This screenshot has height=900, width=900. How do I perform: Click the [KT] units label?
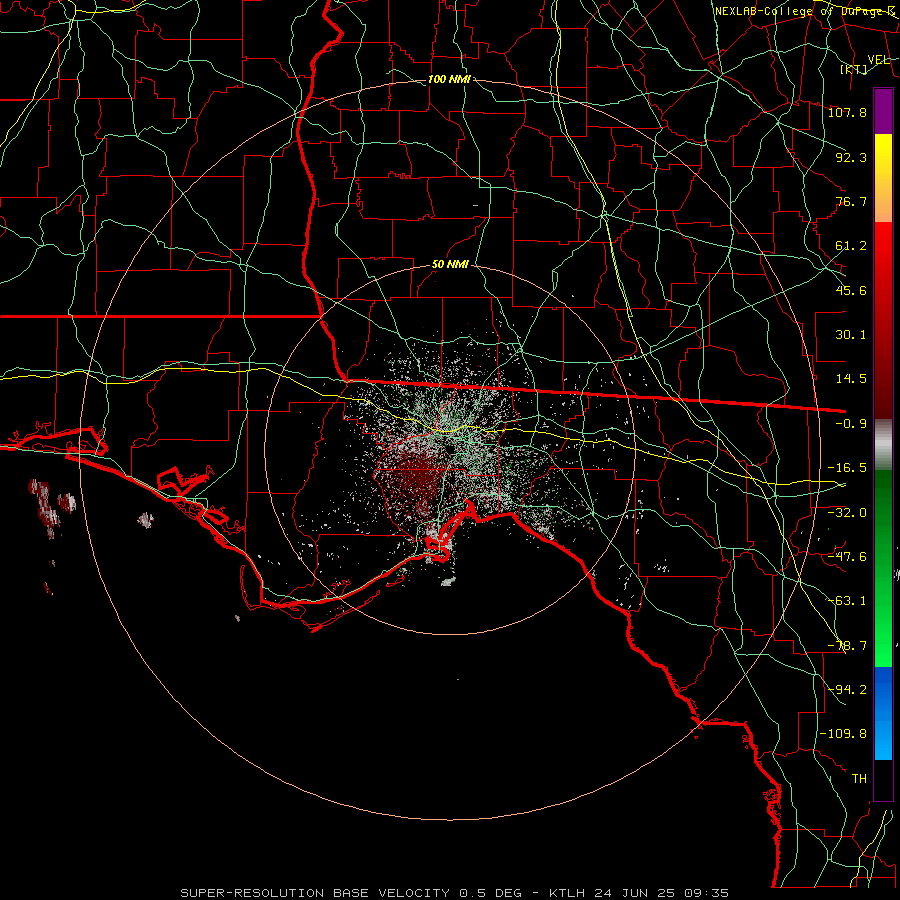tap(854, 69)
